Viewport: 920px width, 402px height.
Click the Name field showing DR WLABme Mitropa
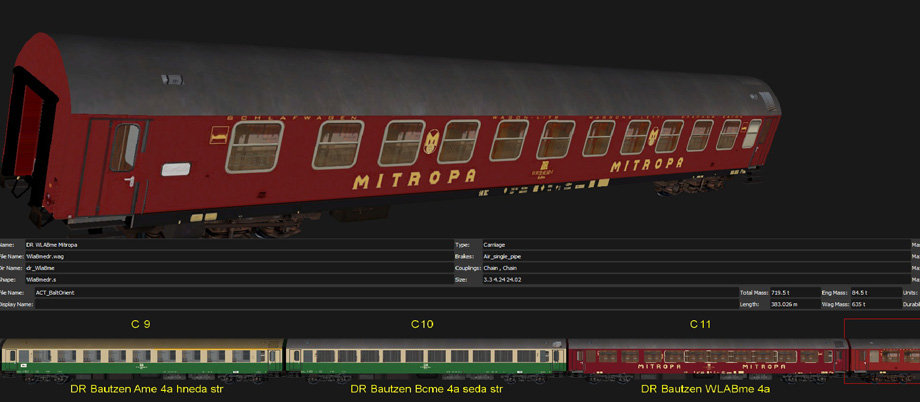(238, 244)
